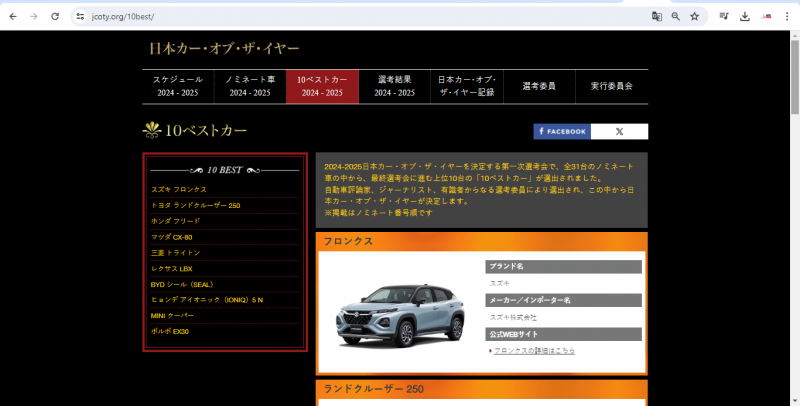Share page via the Facebook button
800x406 pixels.
(562, 131)
